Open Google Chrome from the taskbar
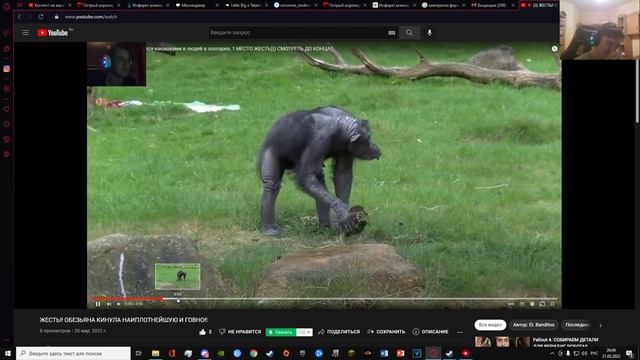Screen dimensions: 640x360 coord(253,353)
